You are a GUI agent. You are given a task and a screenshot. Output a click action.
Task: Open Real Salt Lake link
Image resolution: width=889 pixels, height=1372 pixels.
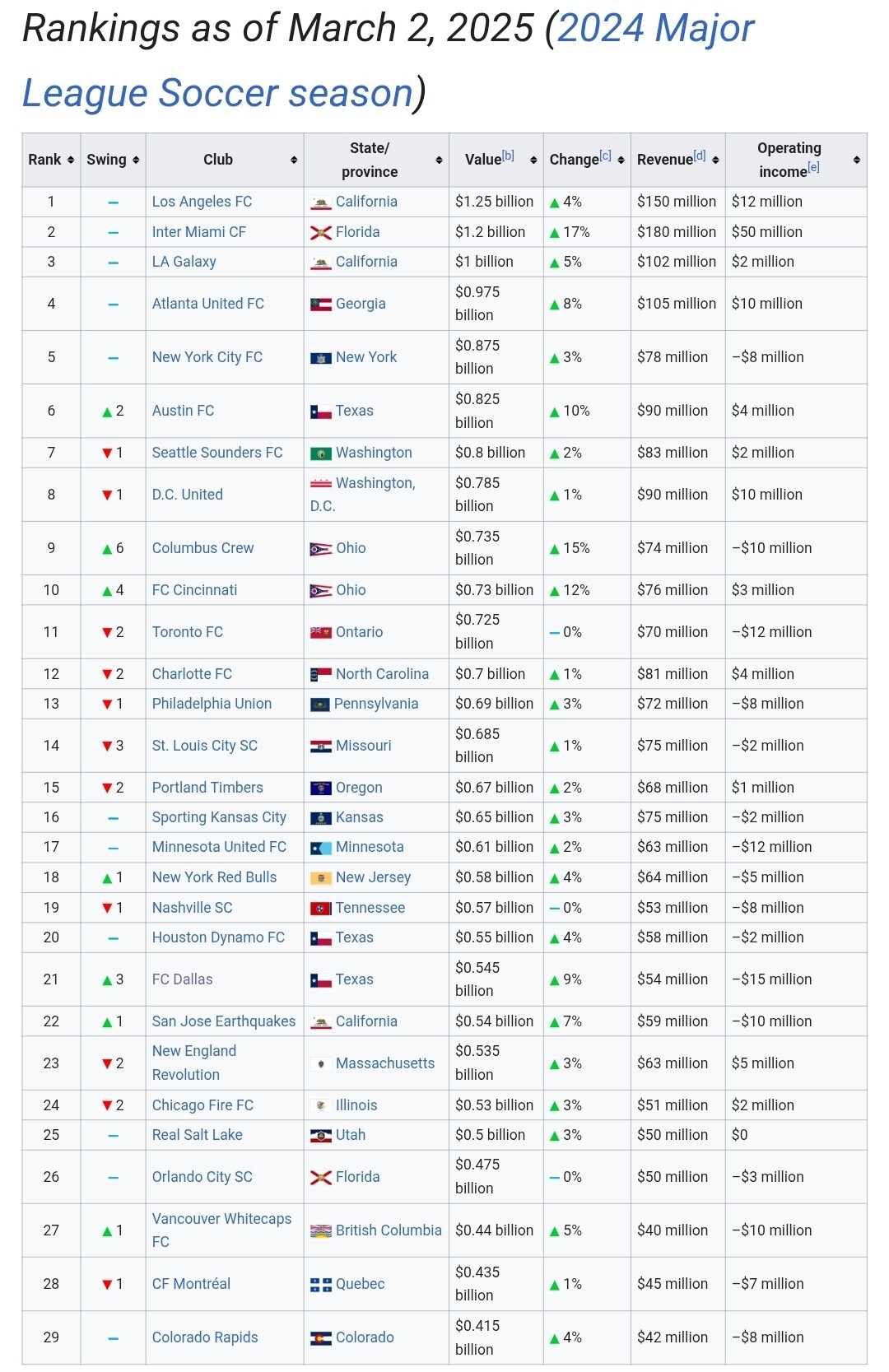pos(198,1135)
